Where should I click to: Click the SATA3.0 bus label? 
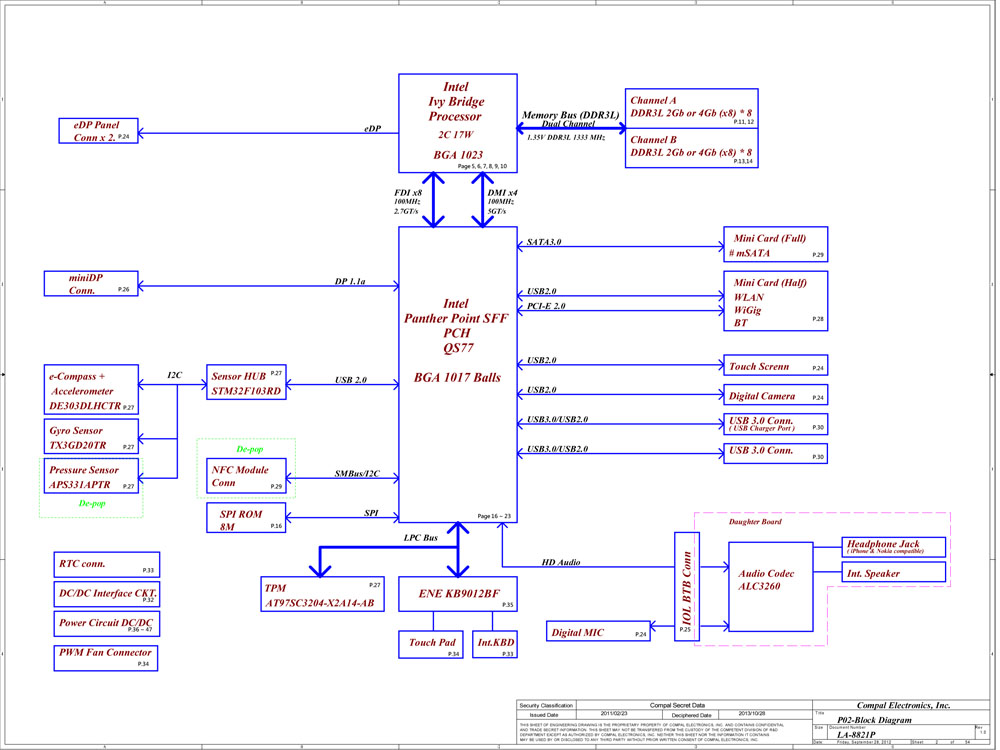click(545, 242)
